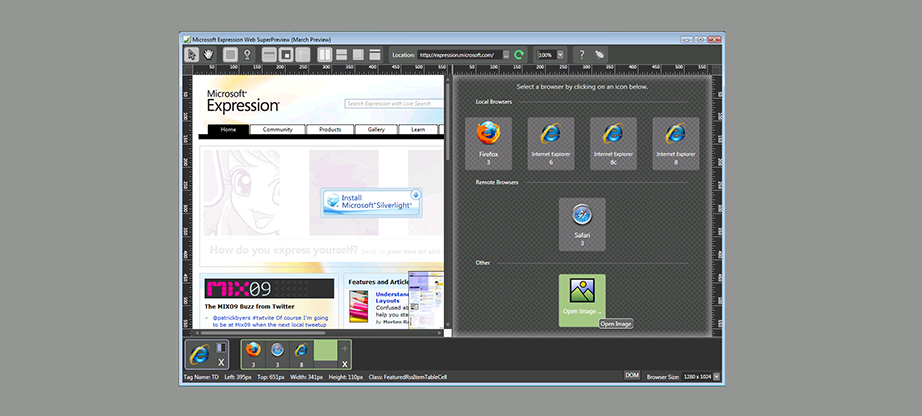Select Firefox 3 in comparison browser strip

(x=253, y=354)
